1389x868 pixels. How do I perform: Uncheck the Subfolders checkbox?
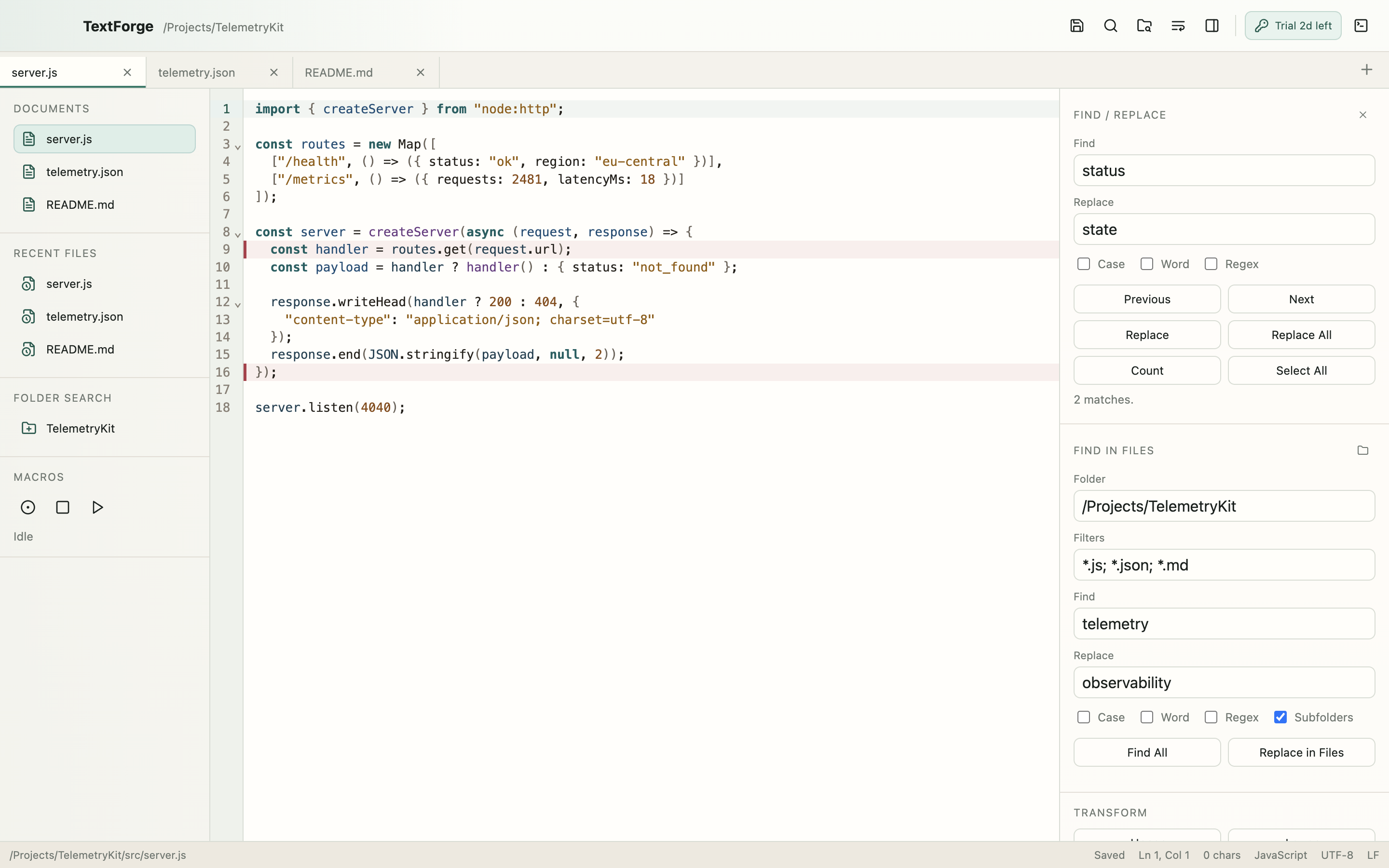tap(1280, 718)
